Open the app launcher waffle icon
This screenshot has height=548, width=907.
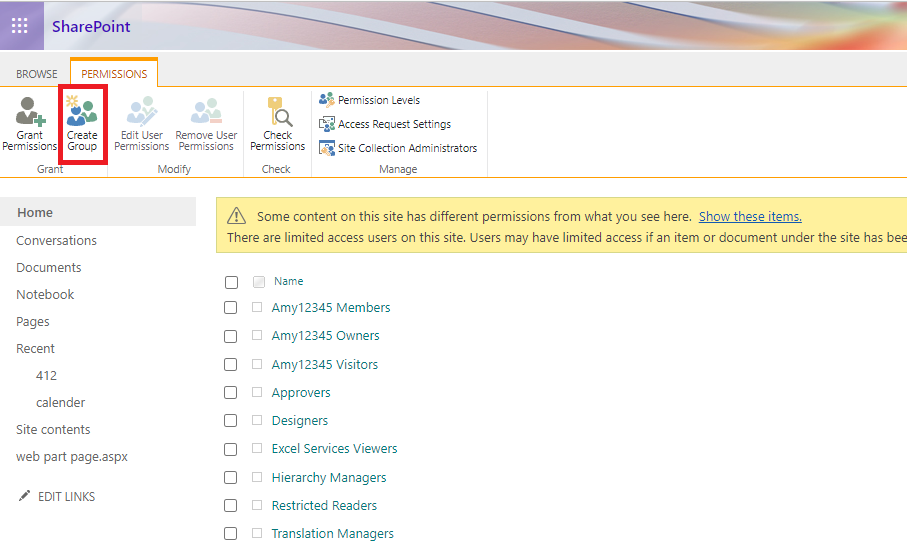click(x=20, y=25)
